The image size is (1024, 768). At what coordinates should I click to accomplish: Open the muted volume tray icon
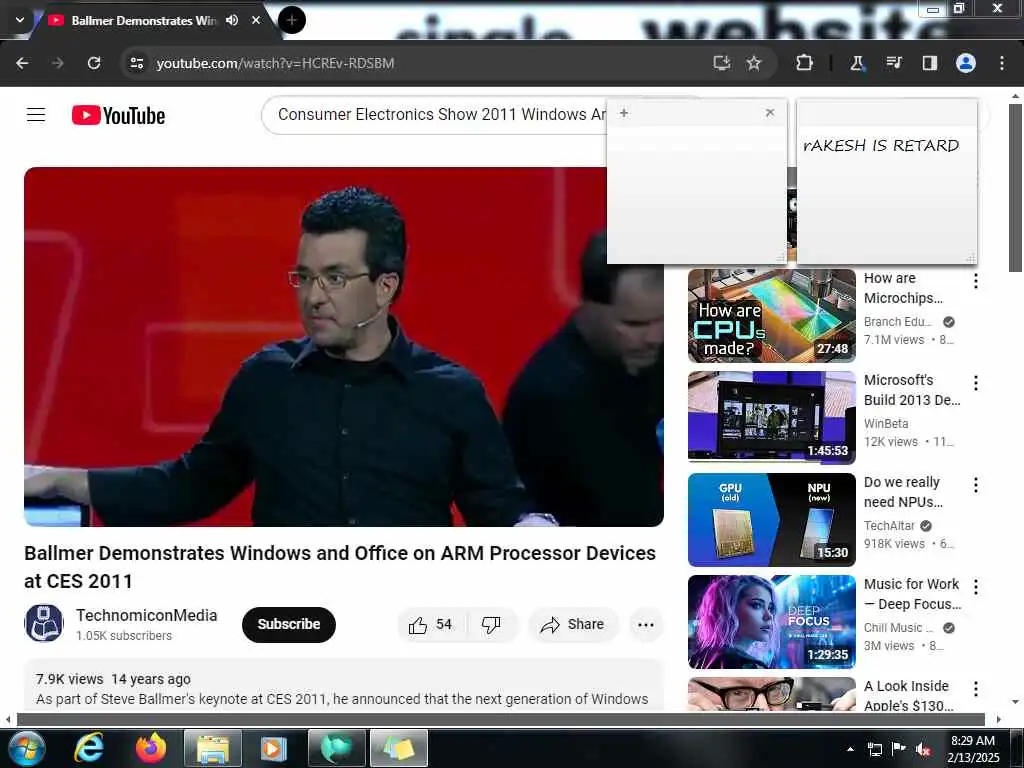pyautogui.click(x=923, y=749)
